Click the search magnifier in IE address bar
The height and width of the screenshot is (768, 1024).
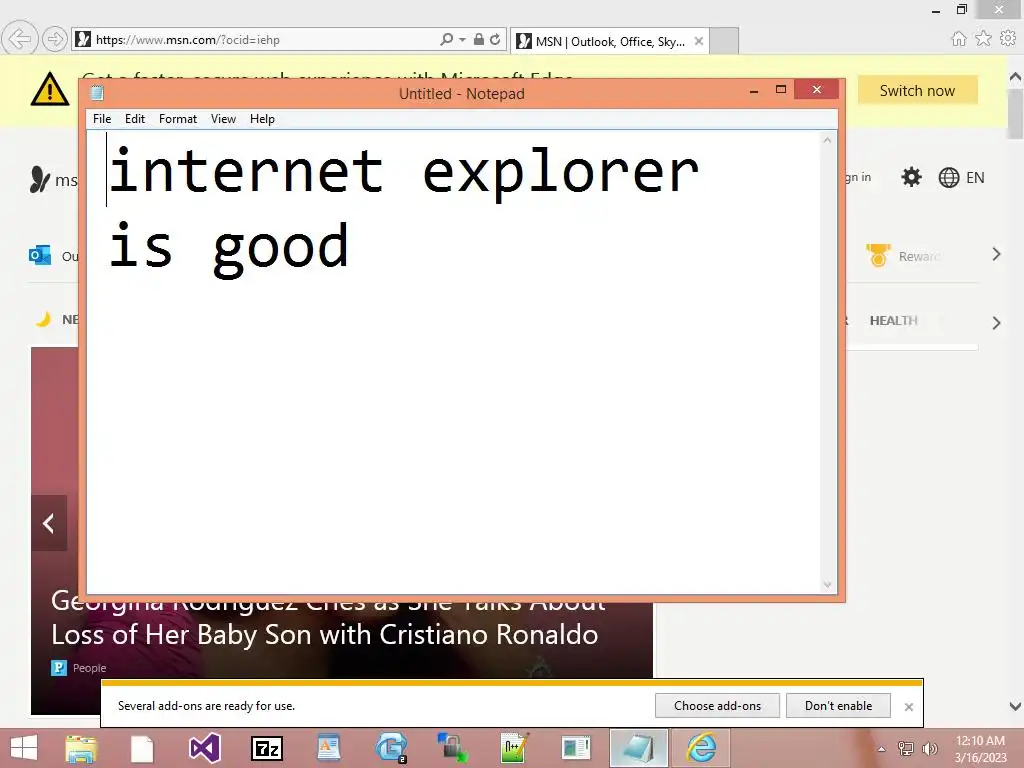[x=447, y=39]
